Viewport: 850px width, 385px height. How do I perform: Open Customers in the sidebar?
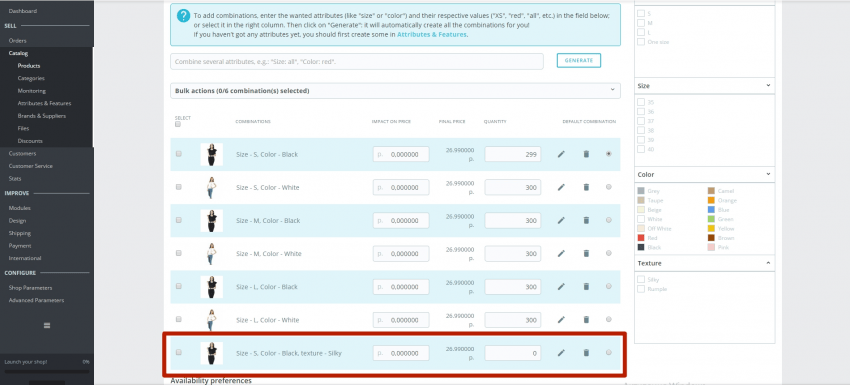tap(22, 153)
